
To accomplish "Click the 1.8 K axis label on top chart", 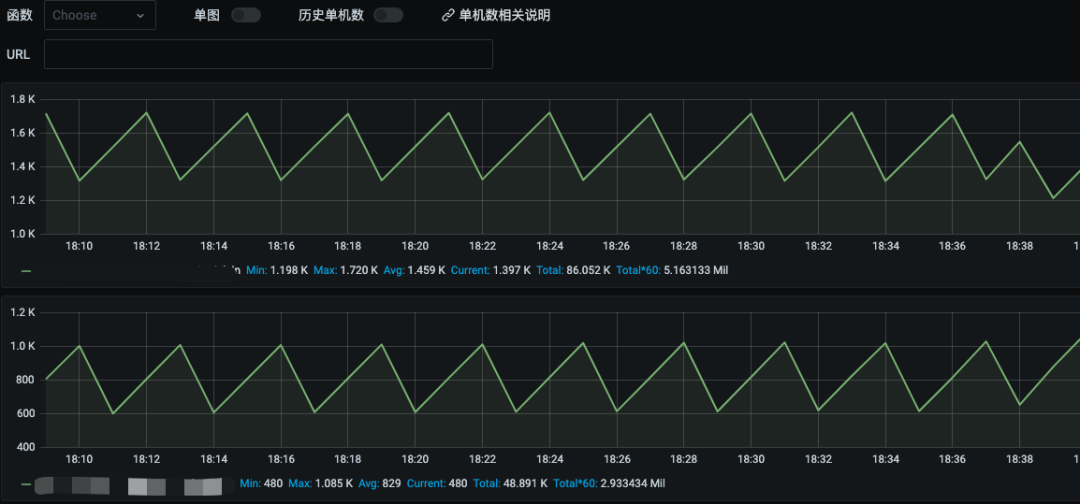I will pos(22,100).
